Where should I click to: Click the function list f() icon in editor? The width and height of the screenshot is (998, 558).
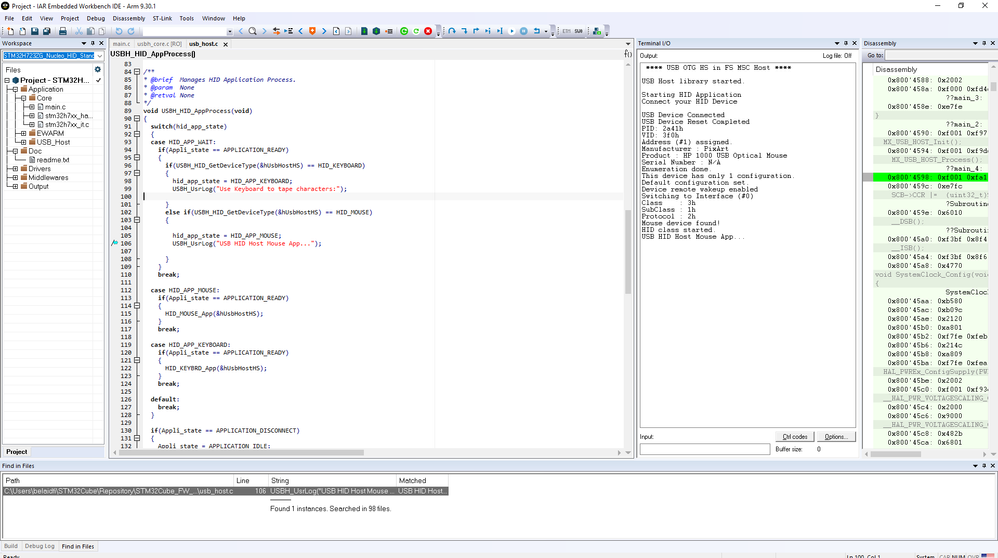point(628,54)
